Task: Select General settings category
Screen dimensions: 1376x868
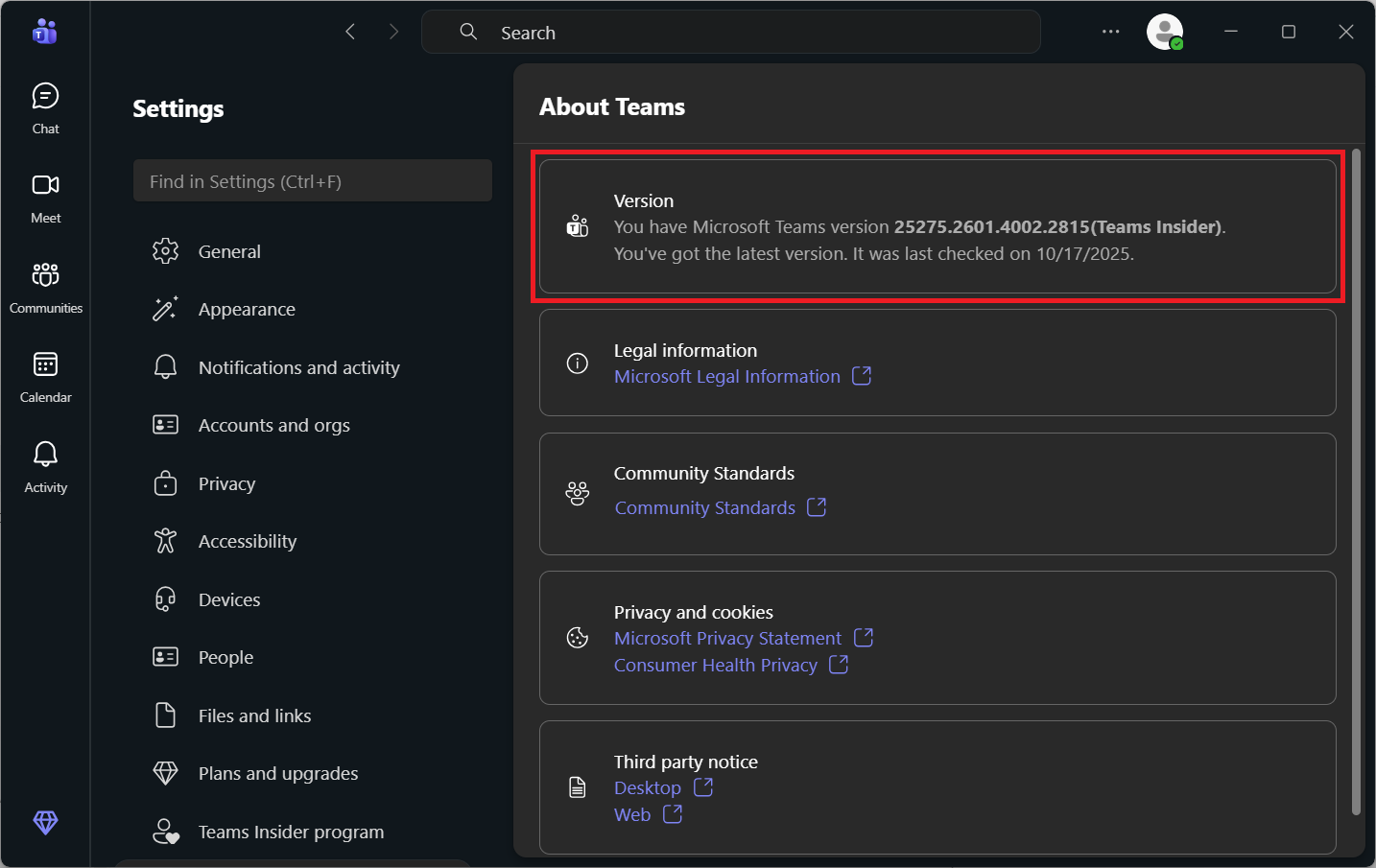Action: click(x=229, y=251)
